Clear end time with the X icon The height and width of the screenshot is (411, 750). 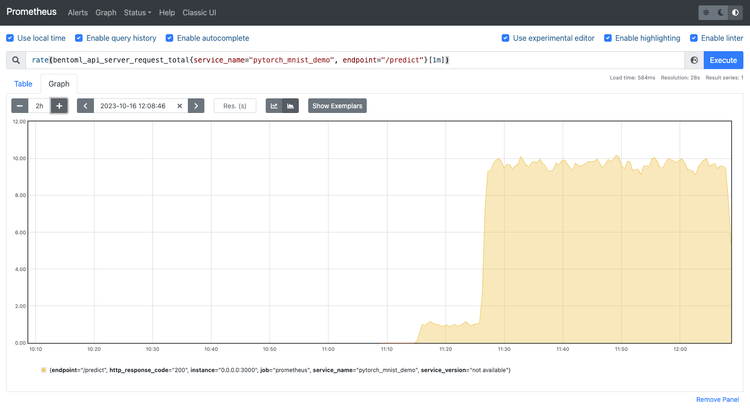point(180,106)
